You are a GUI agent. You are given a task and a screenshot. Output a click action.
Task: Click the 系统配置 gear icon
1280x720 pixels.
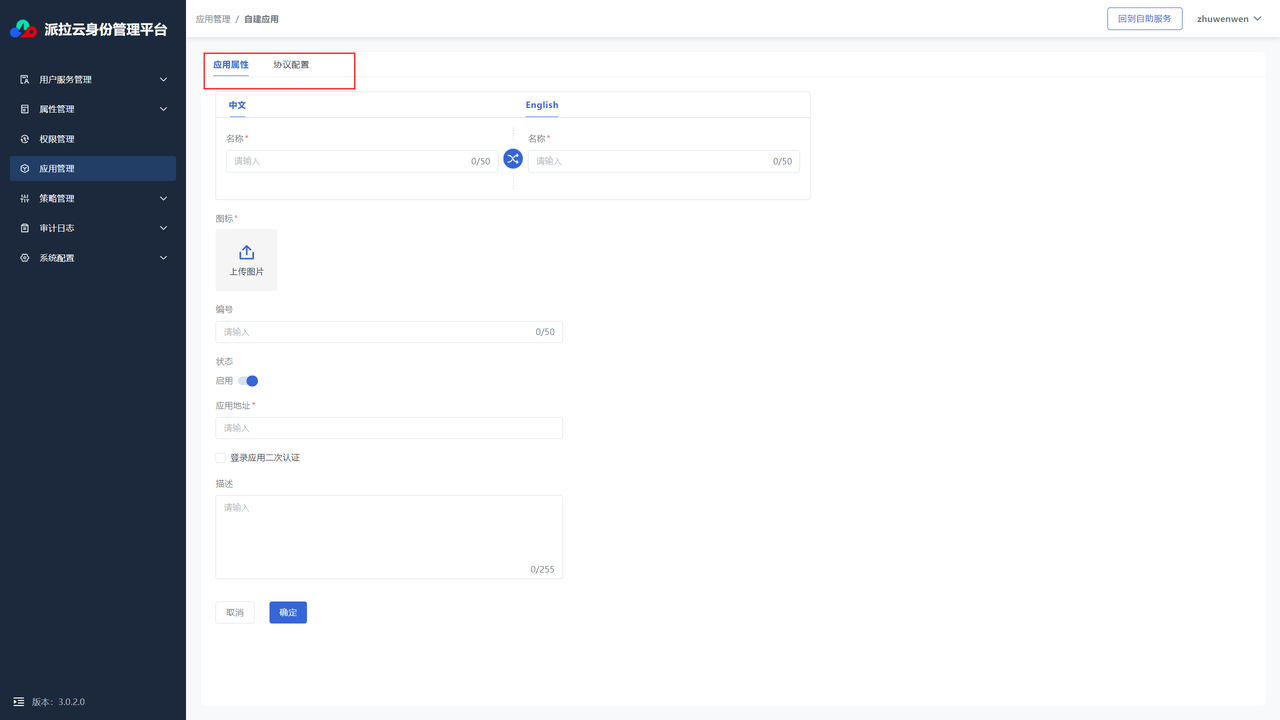coord(25,258)
